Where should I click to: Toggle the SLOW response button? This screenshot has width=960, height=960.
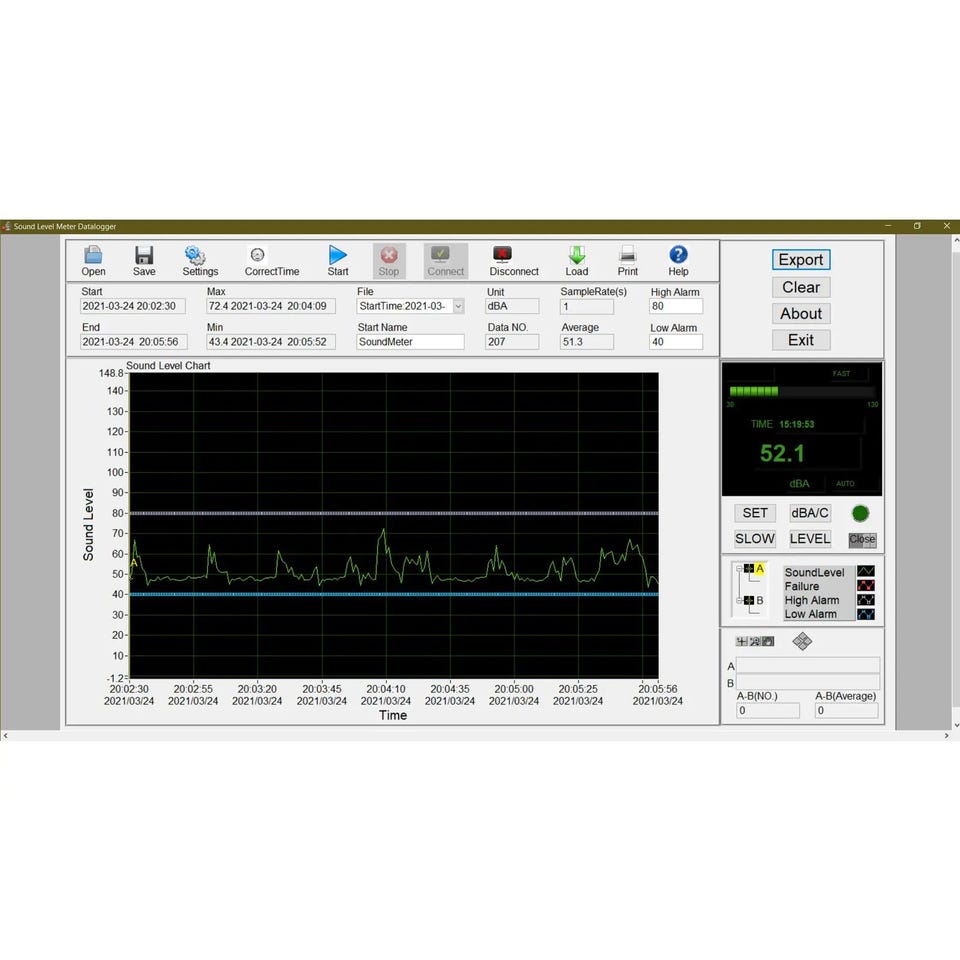755,539
